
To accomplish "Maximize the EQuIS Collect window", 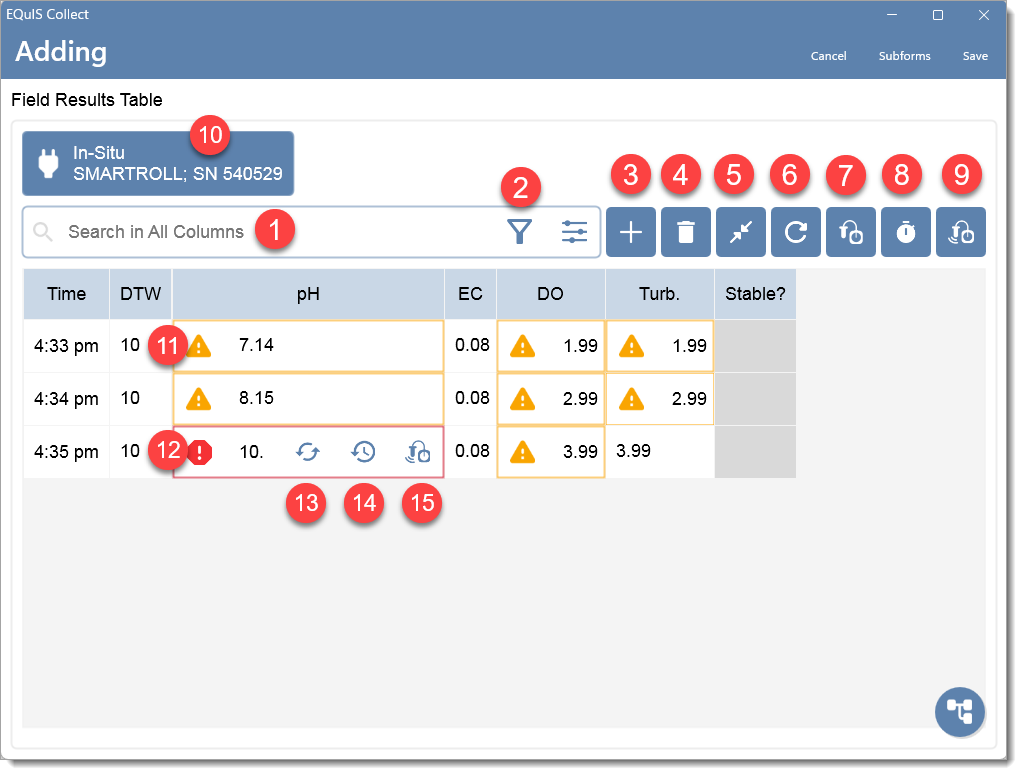I will click(x=938, y=15).
